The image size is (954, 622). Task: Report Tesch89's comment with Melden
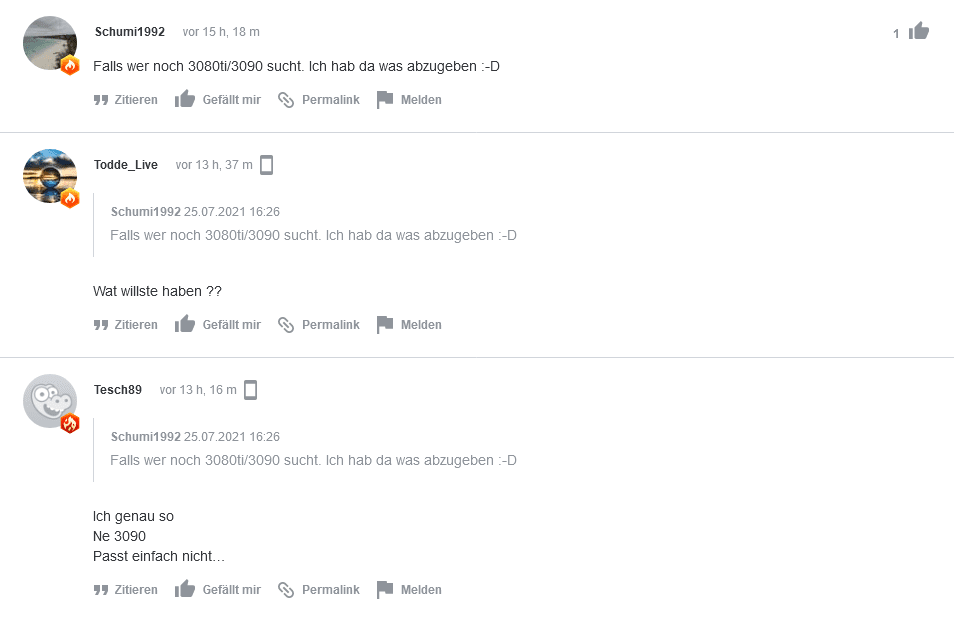(409, 590)
